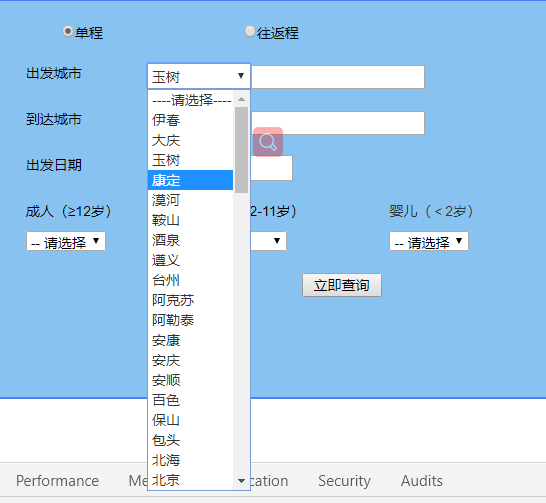The height and width of the screenshot is (503, 546).
Task: Click the 立即查询 search button
Action: (x=342, y=285)
